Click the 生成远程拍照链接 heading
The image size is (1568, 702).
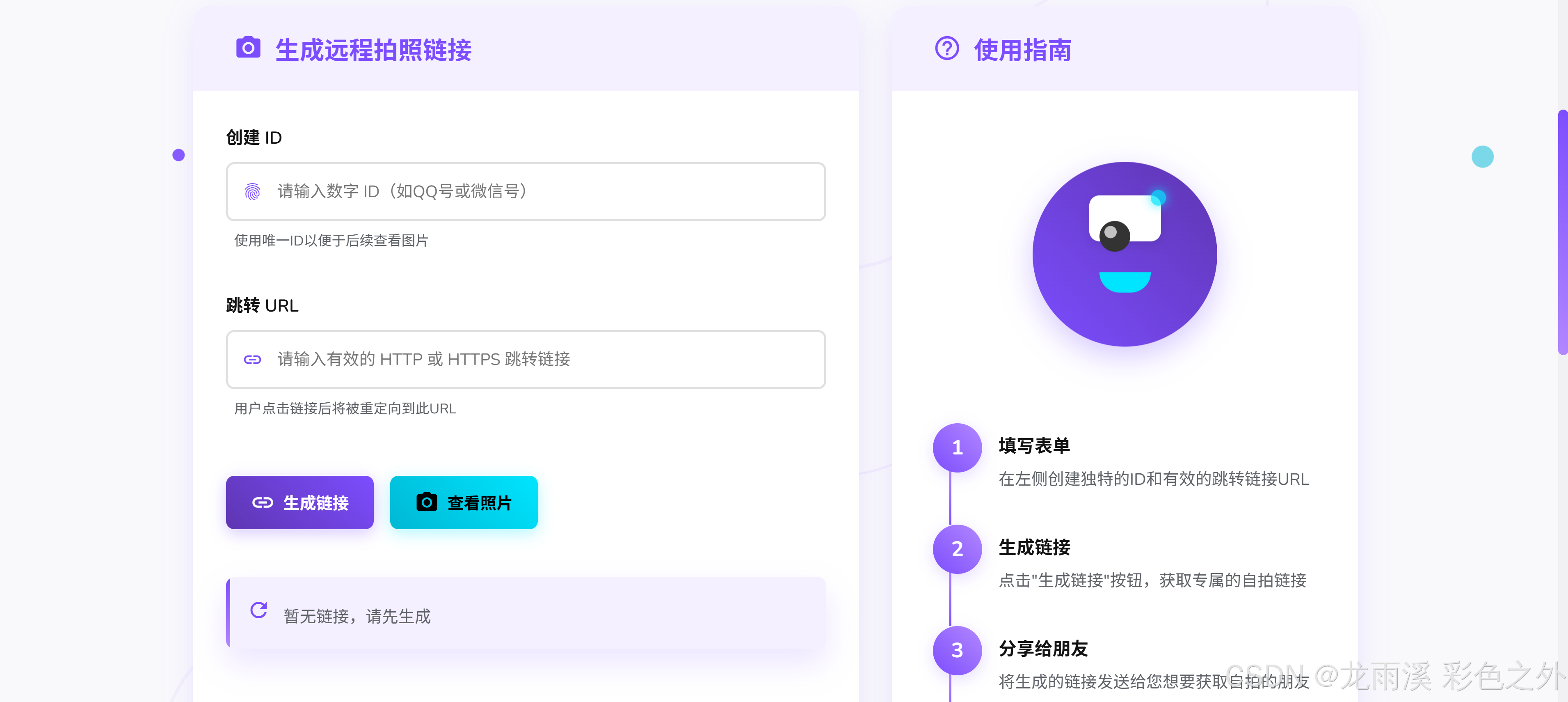[373, 50]
